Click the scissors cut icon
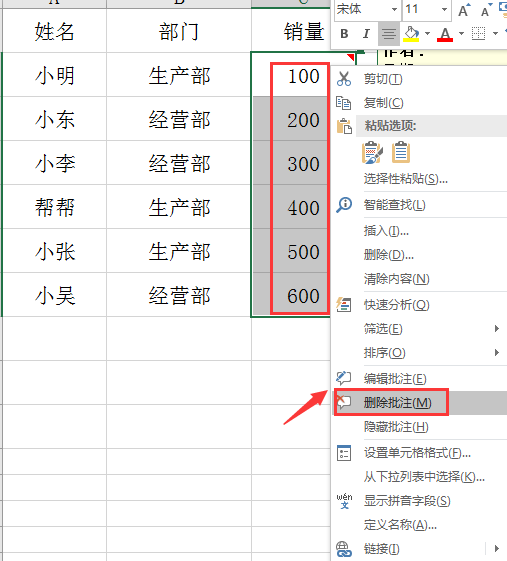Viewport: 507px width, 561px height. [343, 79]
